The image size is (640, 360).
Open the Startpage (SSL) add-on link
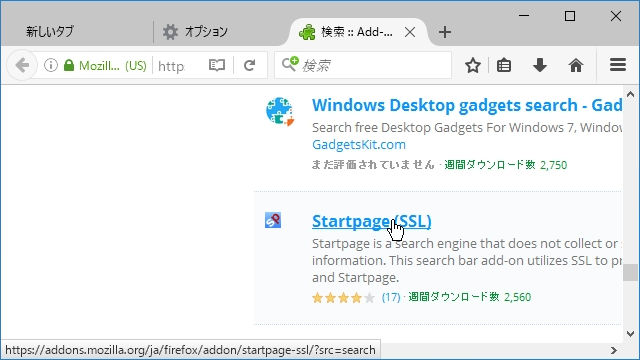(371, 221)
